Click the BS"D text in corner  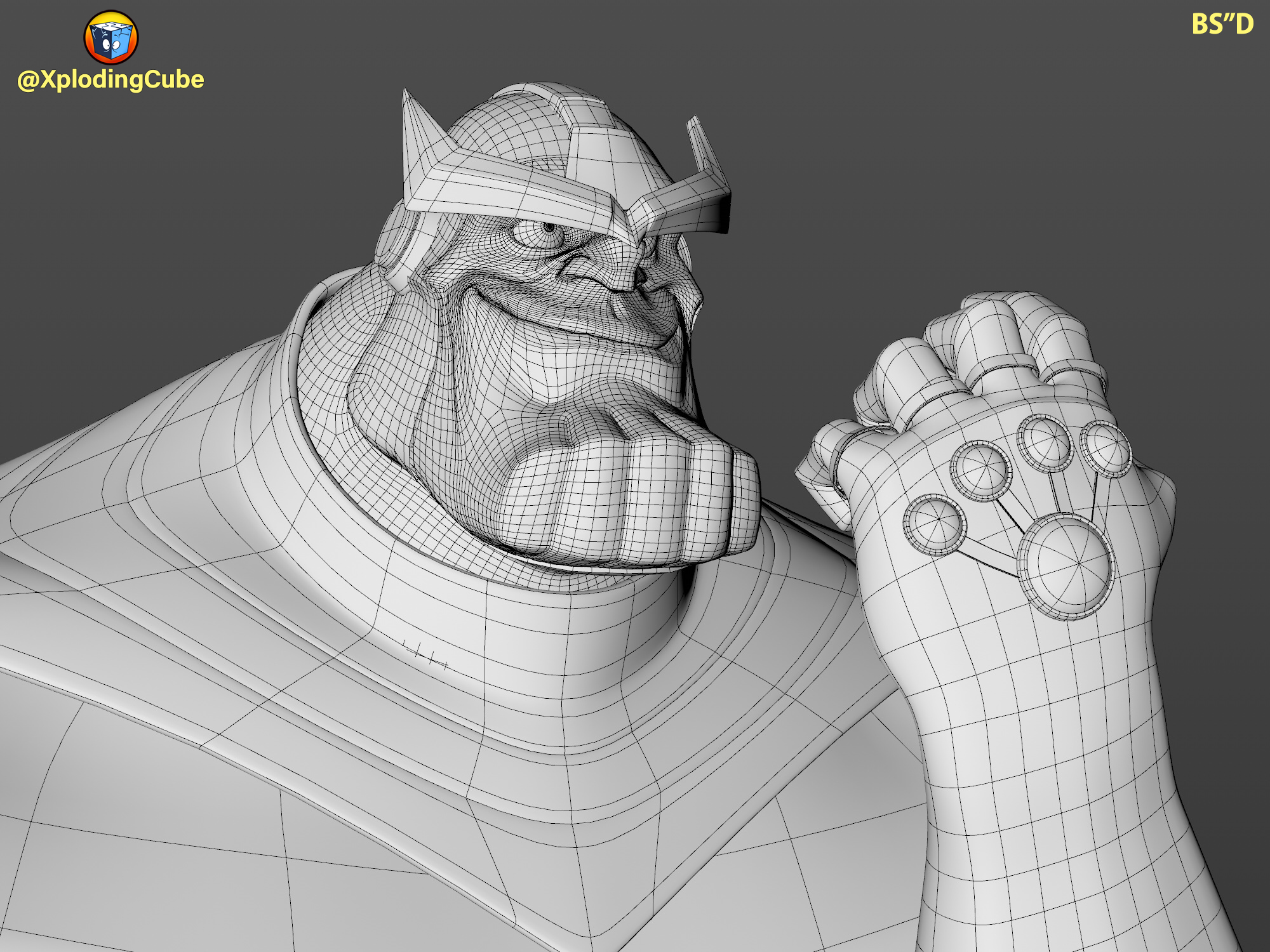click(1222, 24)
